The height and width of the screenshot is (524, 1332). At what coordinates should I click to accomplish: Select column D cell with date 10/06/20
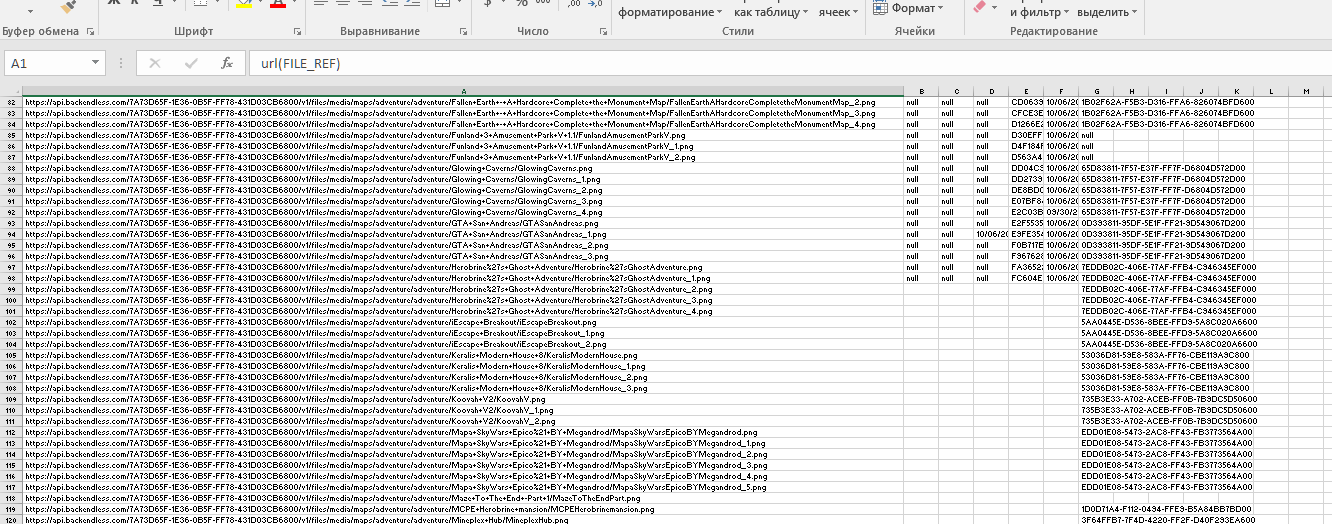click(x=992, y=234)
